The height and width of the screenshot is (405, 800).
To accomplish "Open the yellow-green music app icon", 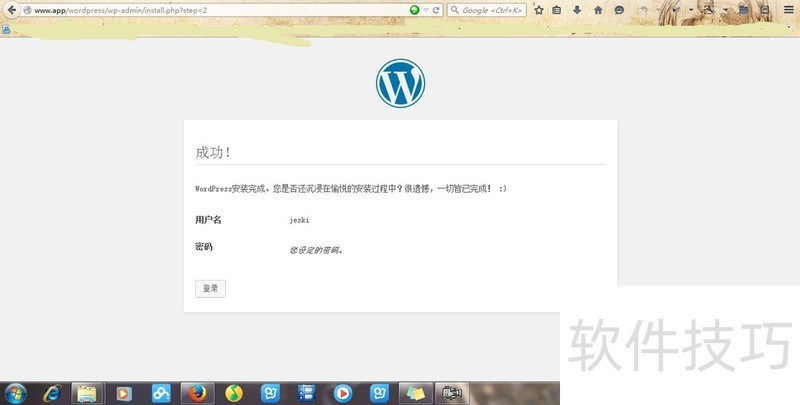I will point(234,393).
